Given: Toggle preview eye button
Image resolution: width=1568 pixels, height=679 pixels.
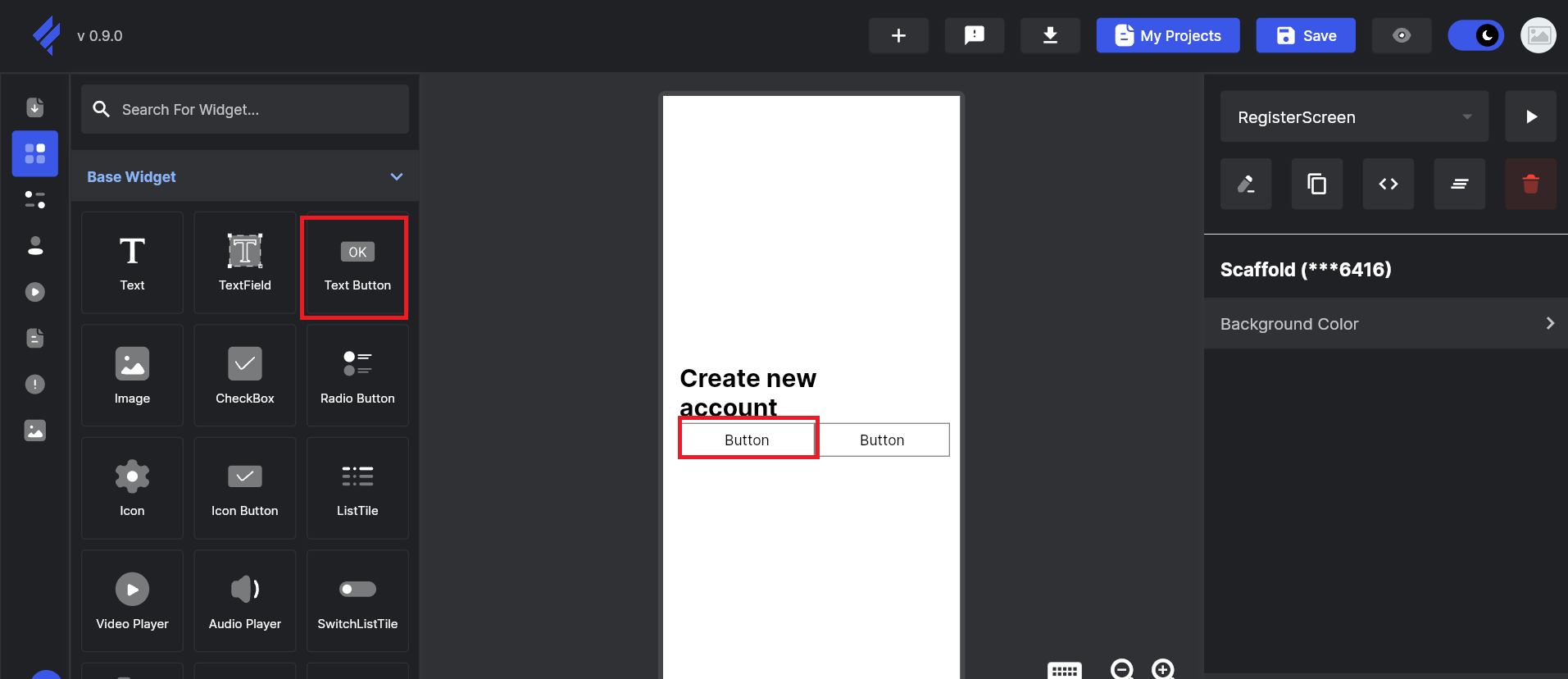Looking at the screenshot, I should pos(1402,35).
